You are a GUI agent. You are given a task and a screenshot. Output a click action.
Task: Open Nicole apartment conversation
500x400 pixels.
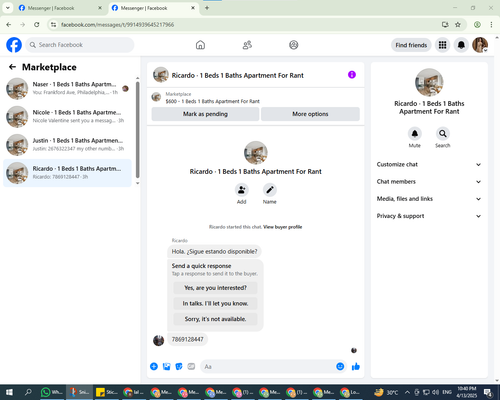[x=67, y=117]
